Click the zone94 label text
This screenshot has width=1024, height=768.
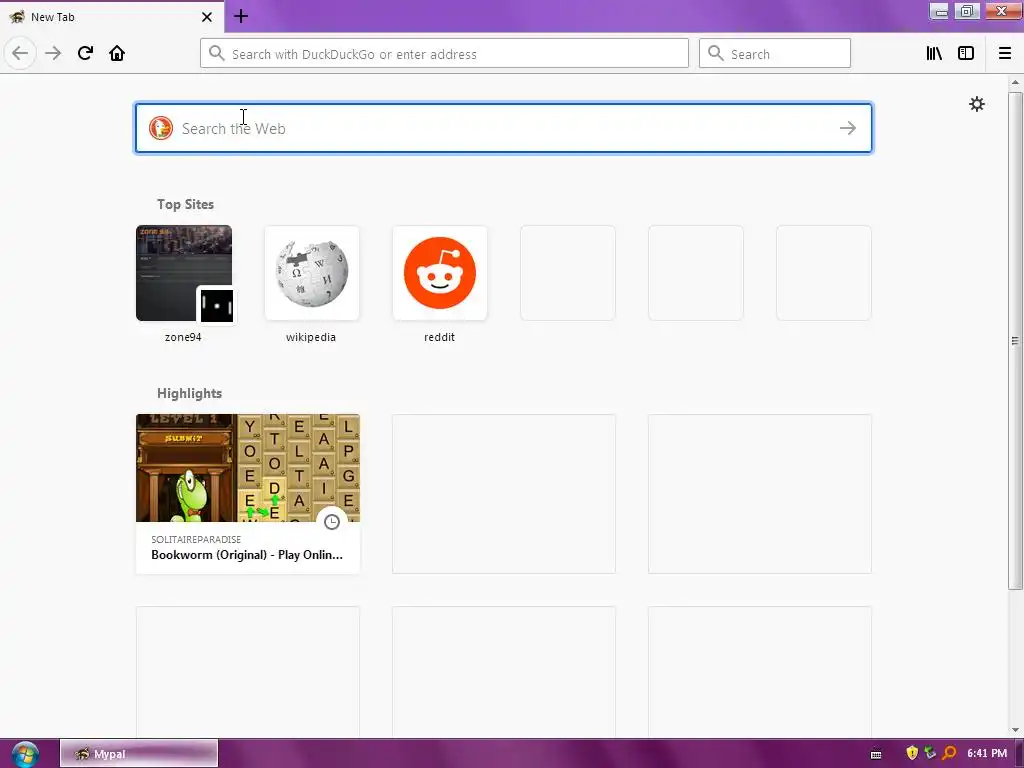coord(183,337)
